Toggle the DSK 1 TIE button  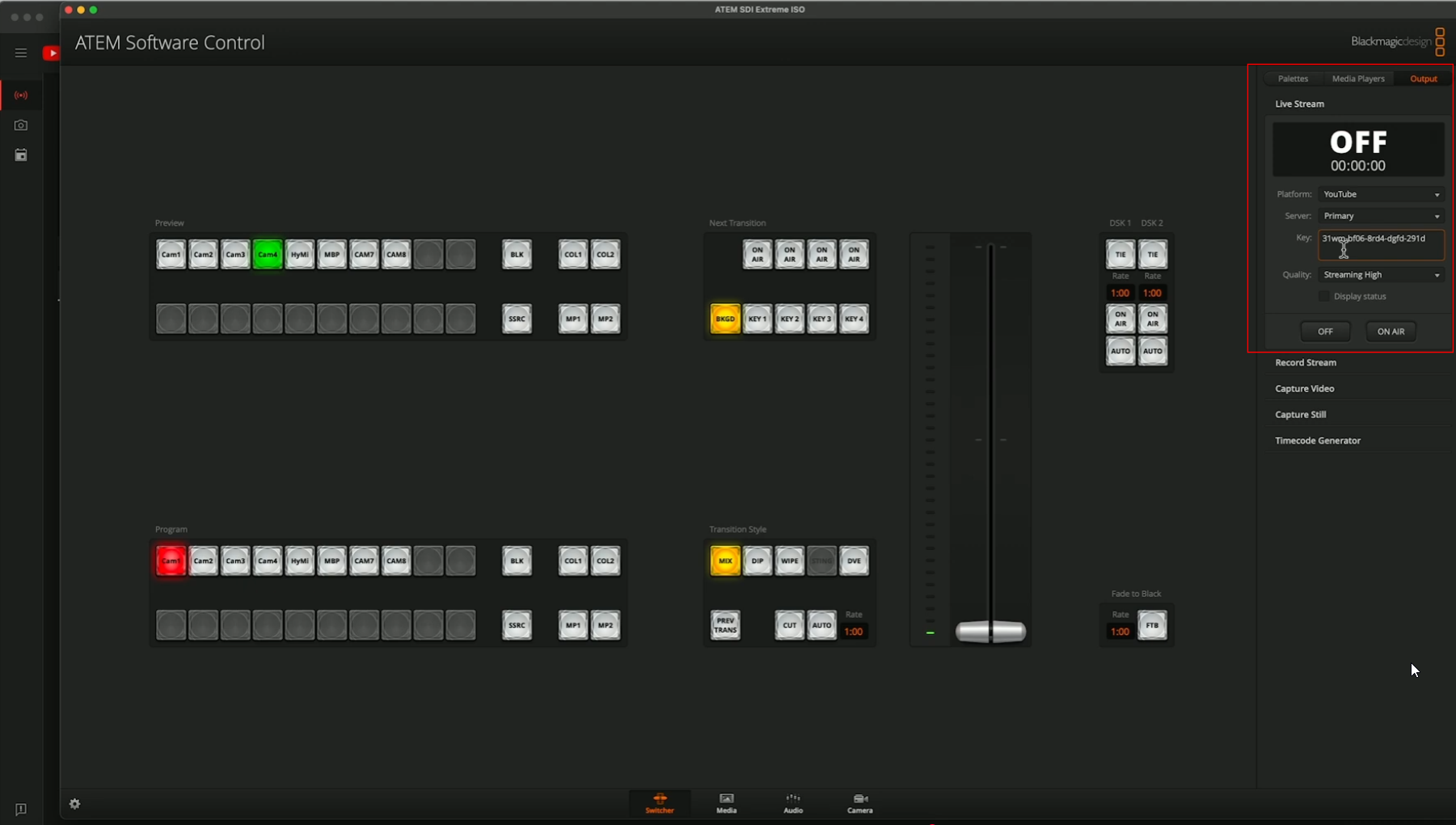tap(1120, 255)
